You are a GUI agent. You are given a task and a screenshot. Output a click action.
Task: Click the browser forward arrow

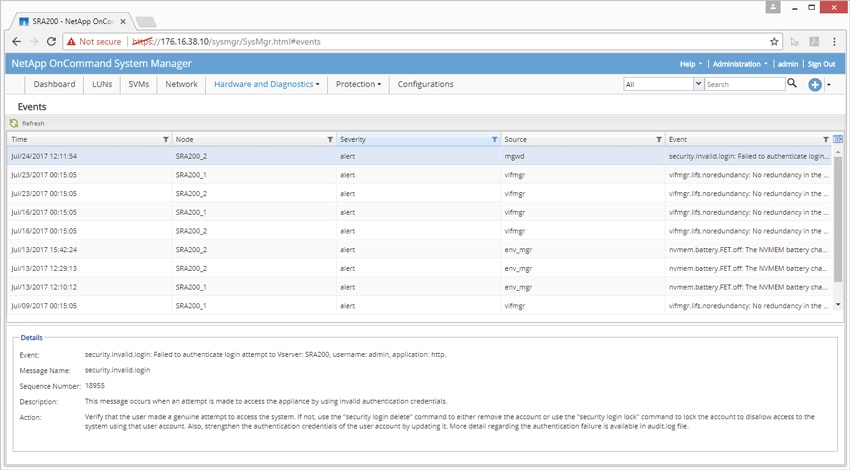[34, 42]
